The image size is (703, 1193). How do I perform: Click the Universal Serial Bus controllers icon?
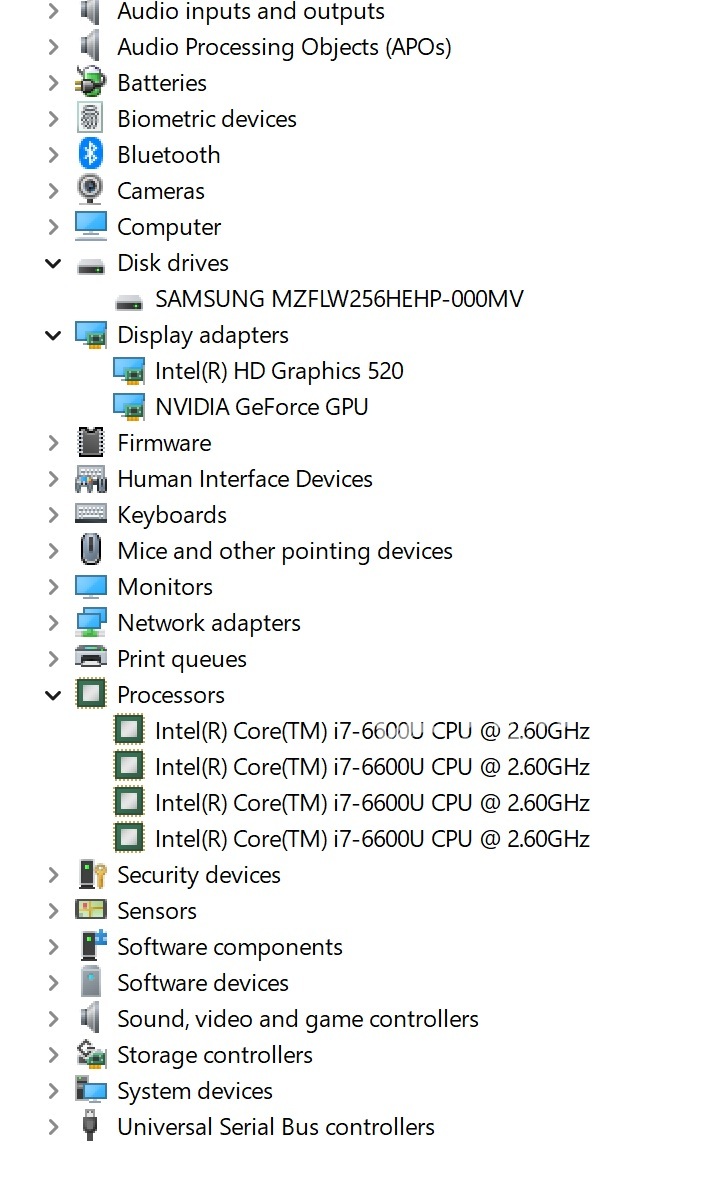[x=90, y=1126]
